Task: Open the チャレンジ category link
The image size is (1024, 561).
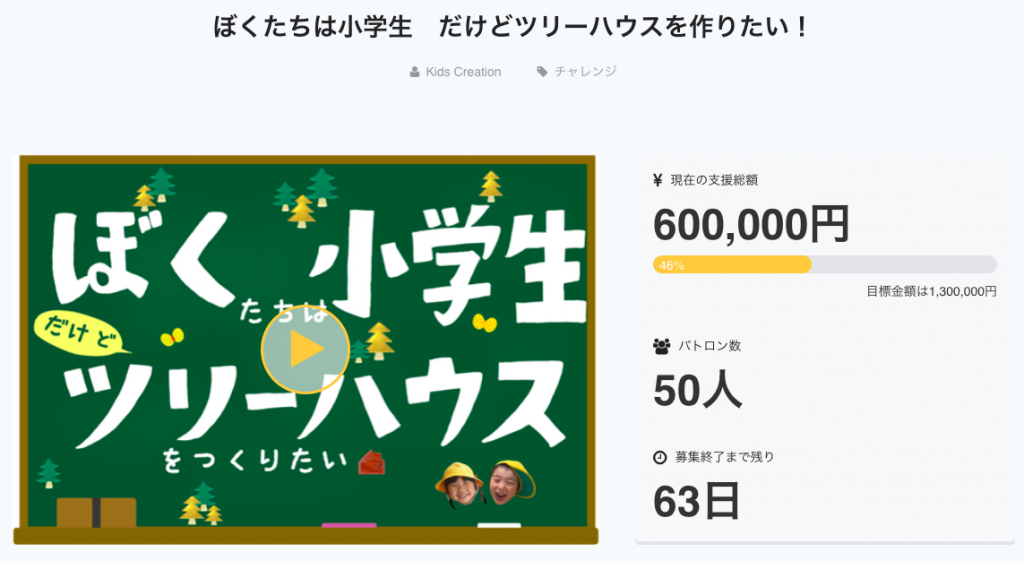Action: (586, 72)
